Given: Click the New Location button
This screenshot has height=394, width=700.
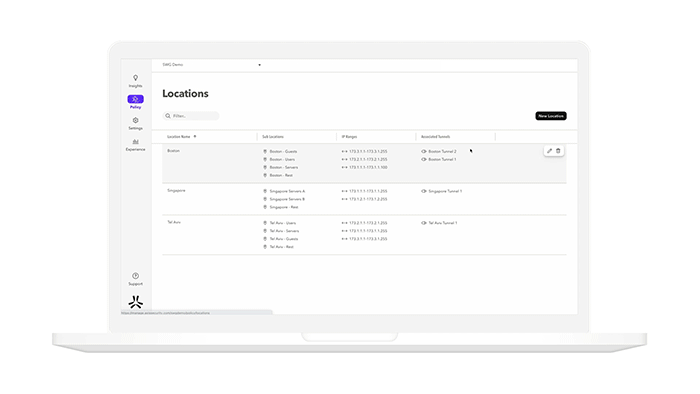Looking at the screenshot, I should 551,116.
